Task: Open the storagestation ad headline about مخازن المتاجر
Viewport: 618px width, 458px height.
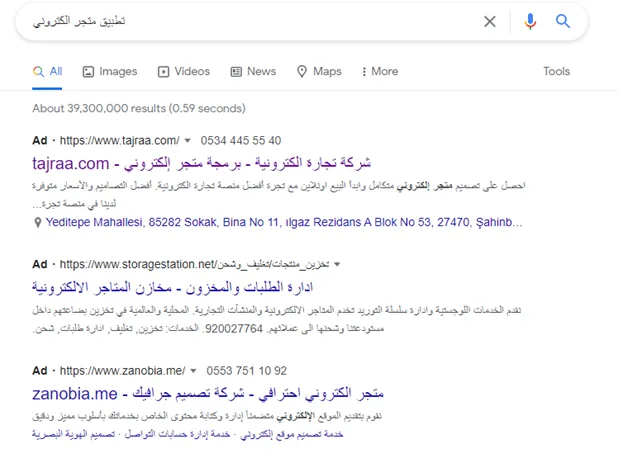Action: pos(173,287)
